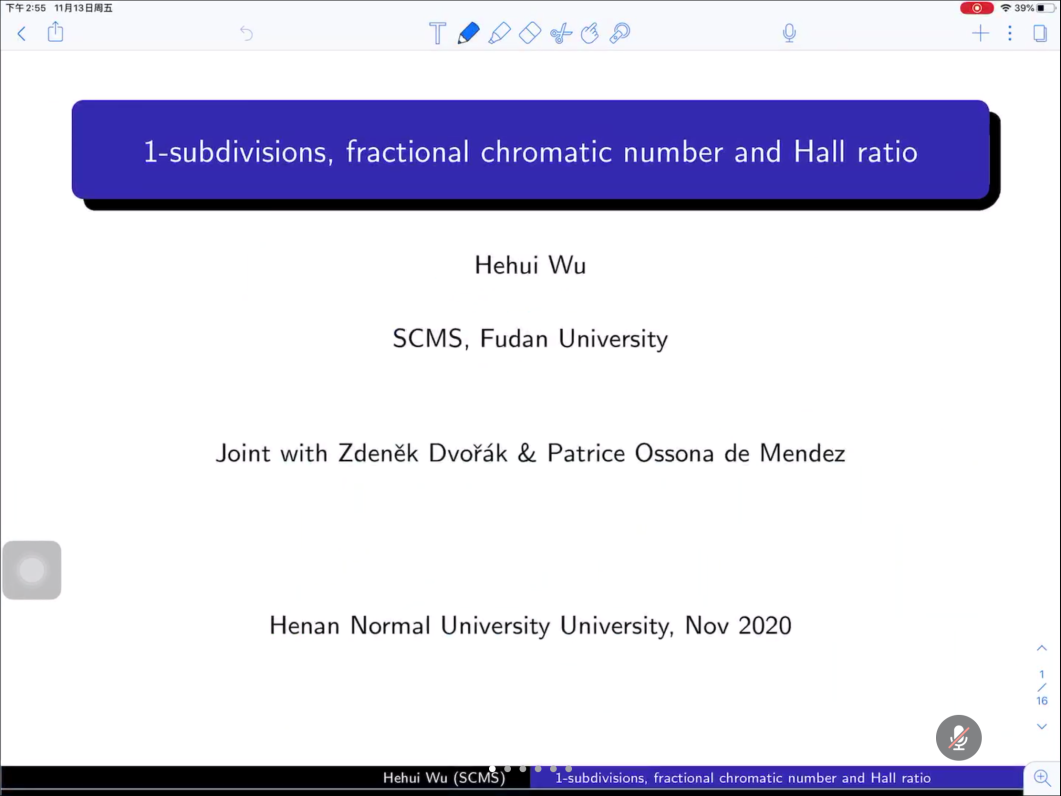The image size is (1061, 796).
Task: Switch to the Hand pan tool
Action: coord(590,33)
